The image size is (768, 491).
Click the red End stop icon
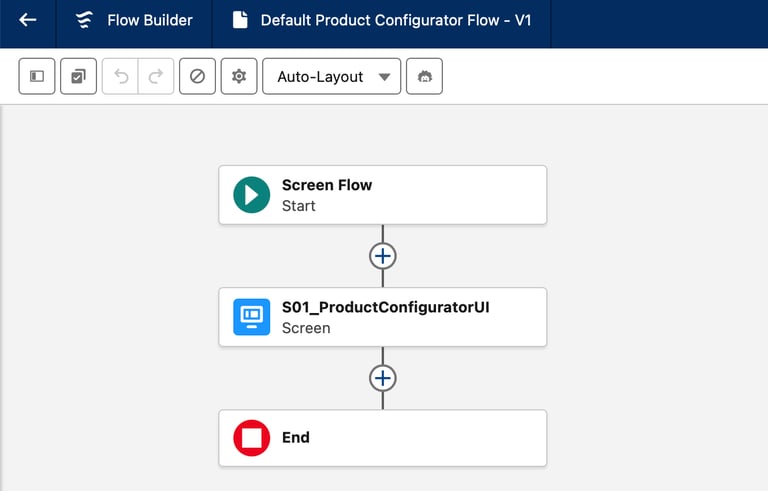(x=252, y=438)
